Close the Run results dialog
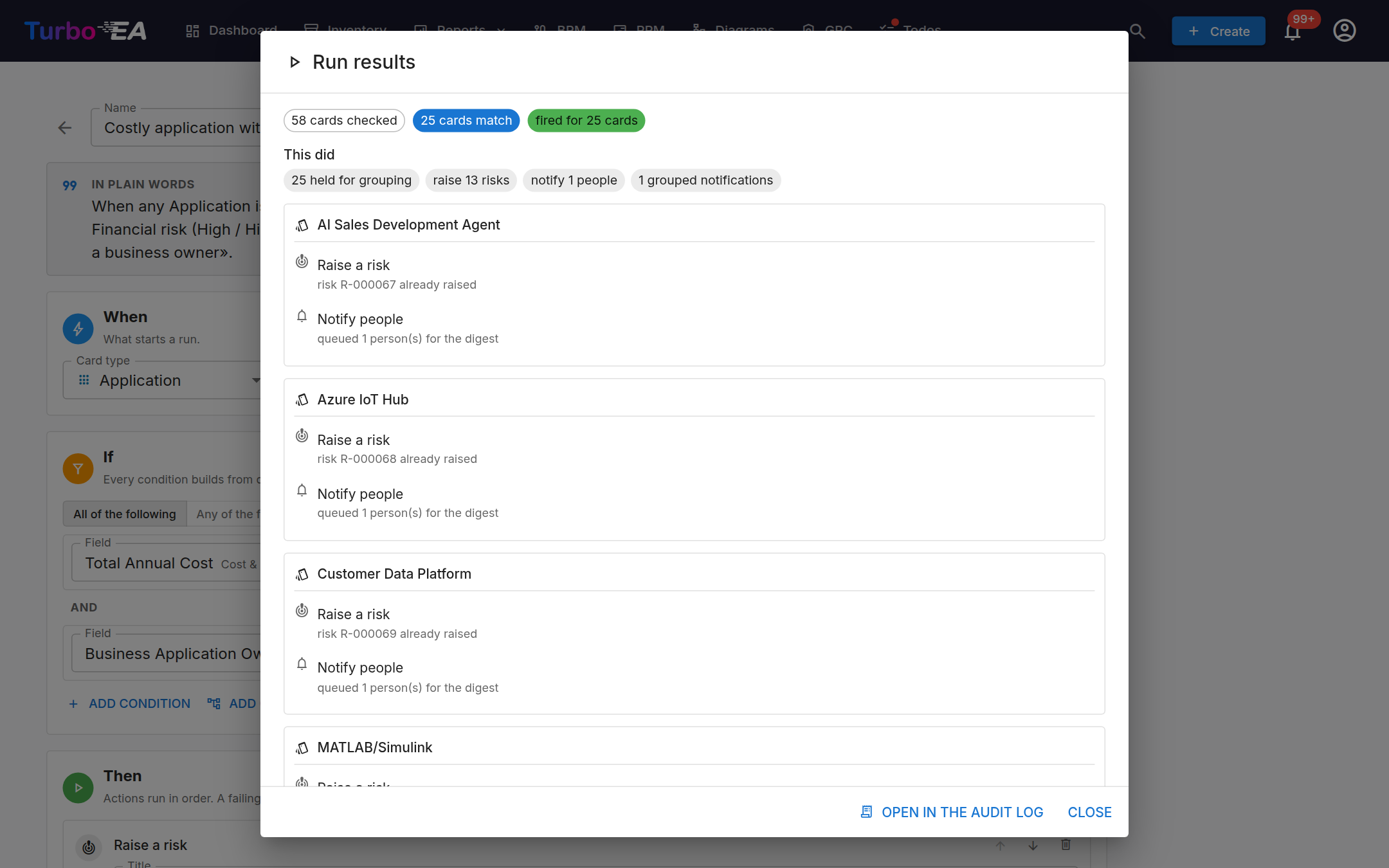The width and height of the screenshot is (1389, 868). click(x=1089, y=812)
